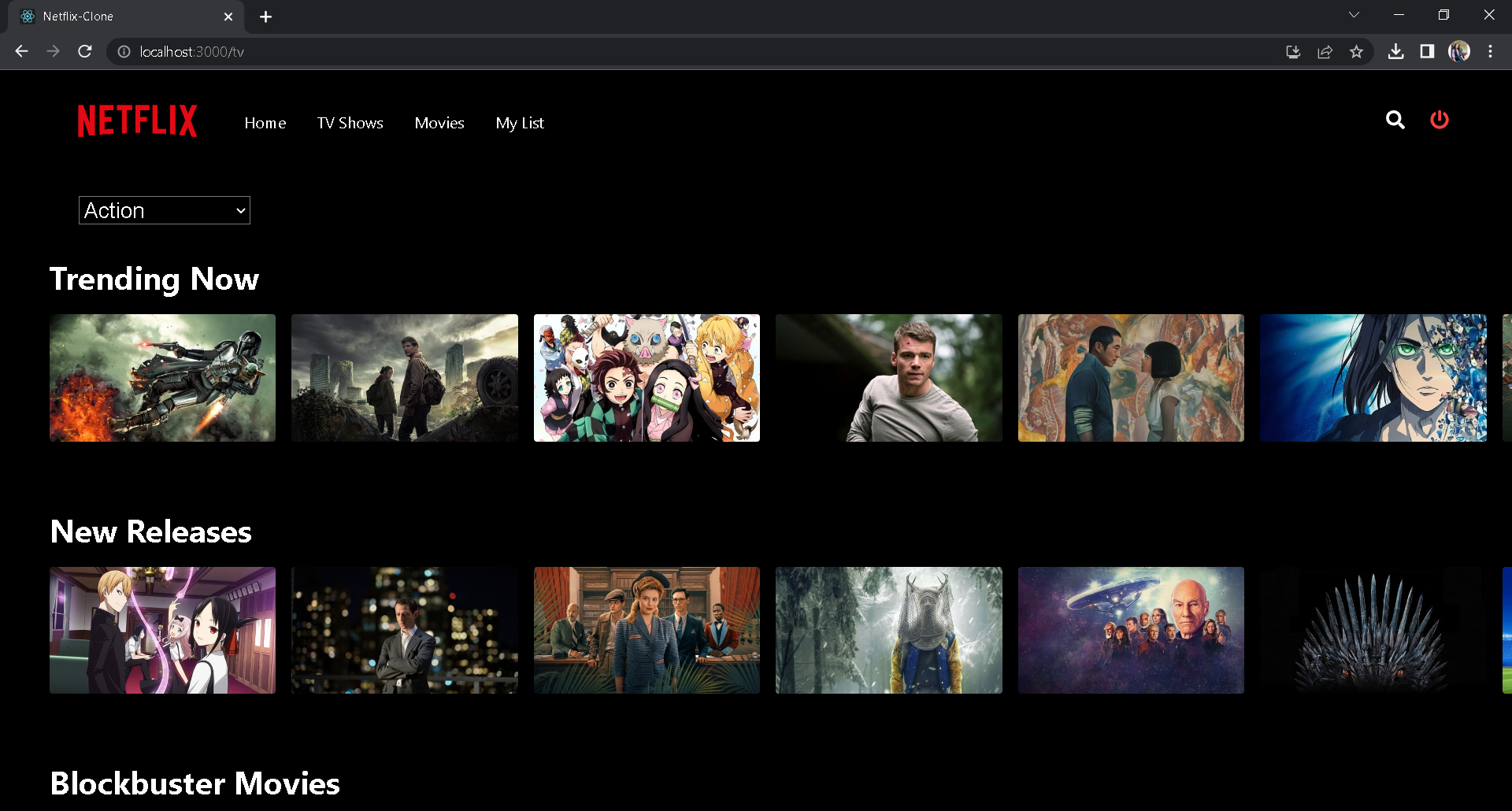Open the Action genre dropdown

(x=164, y=210)
